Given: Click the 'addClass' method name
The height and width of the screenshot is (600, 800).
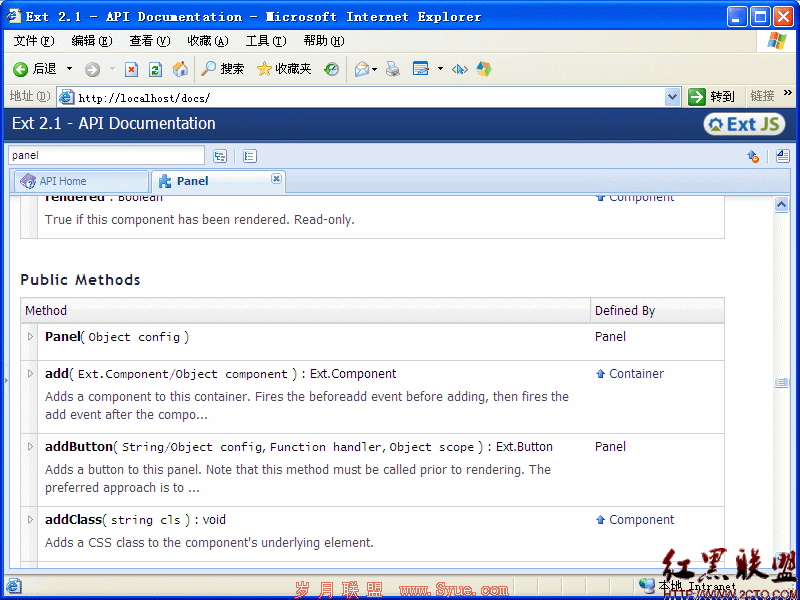Looking at the screenshot, I should (x=73, y=520).
